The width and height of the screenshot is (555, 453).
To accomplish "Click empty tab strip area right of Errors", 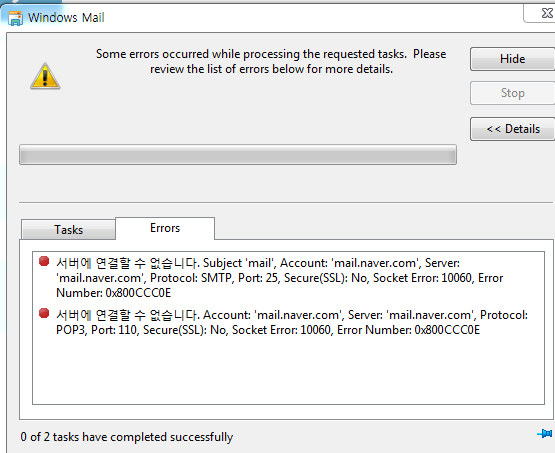I will [x=384, y=228].
